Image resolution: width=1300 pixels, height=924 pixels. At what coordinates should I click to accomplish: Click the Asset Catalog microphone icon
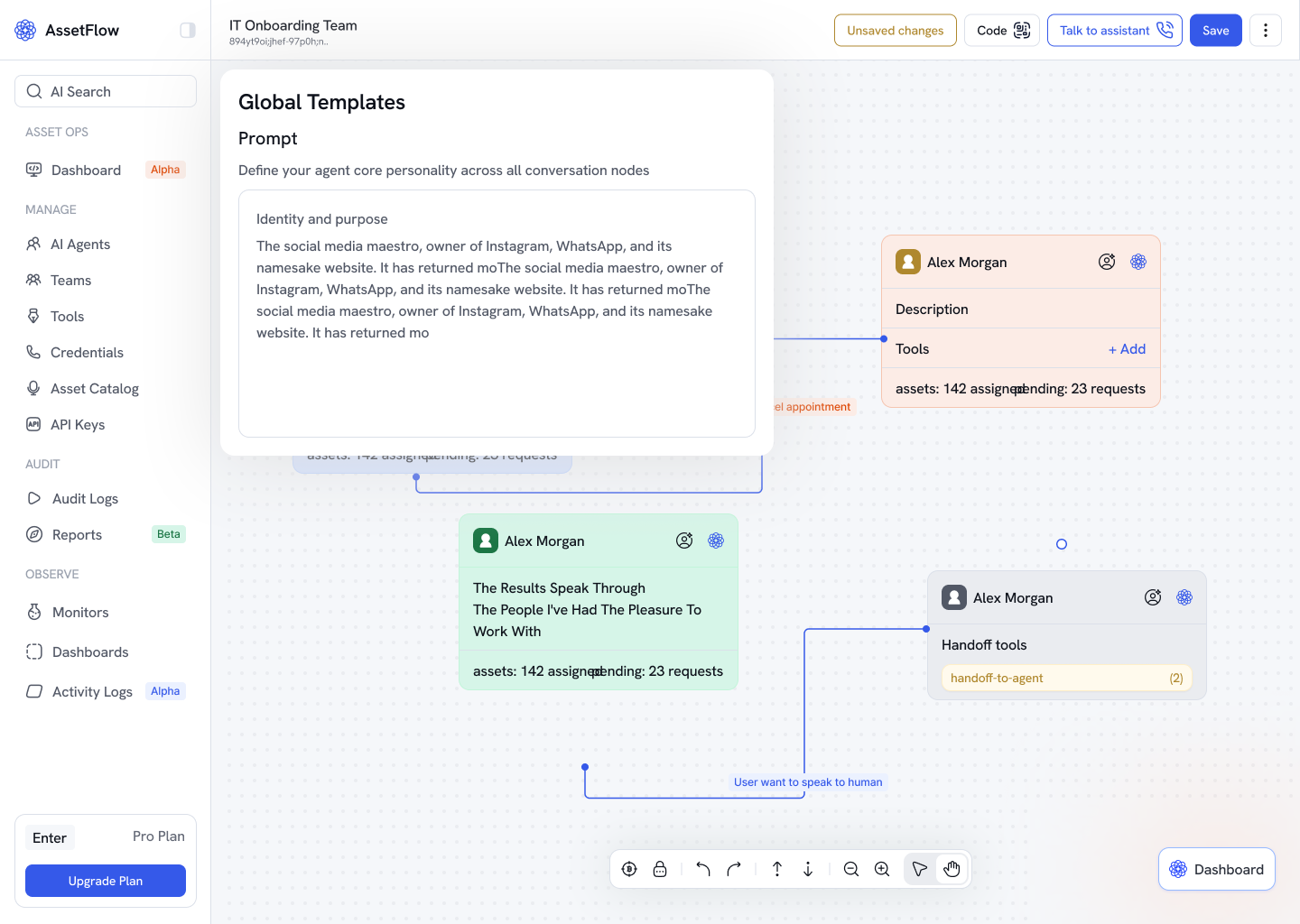click(x=33, y=388)
